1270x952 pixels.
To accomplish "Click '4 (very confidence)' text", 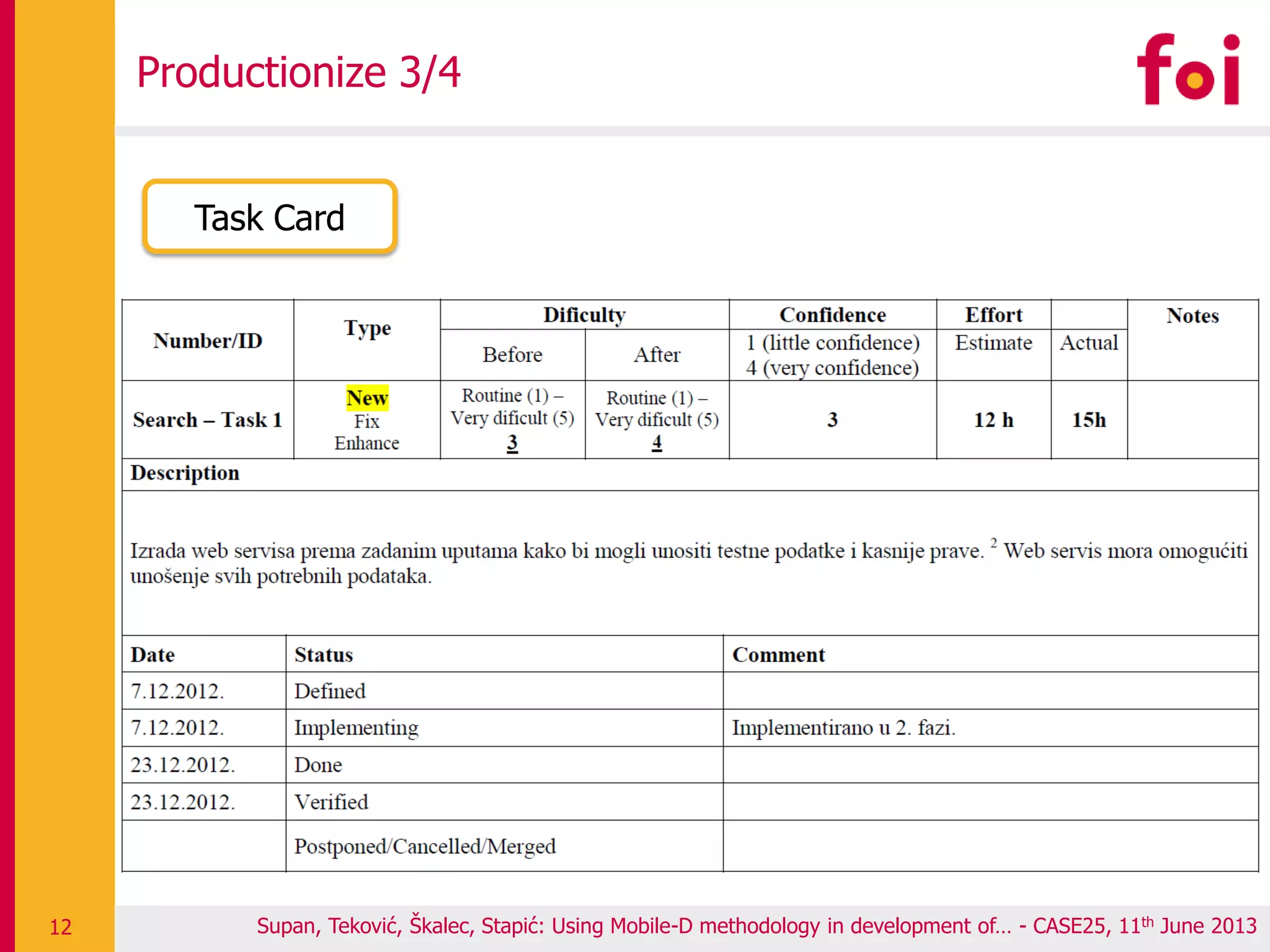I will pyautogui.click(x=832, y=368).
